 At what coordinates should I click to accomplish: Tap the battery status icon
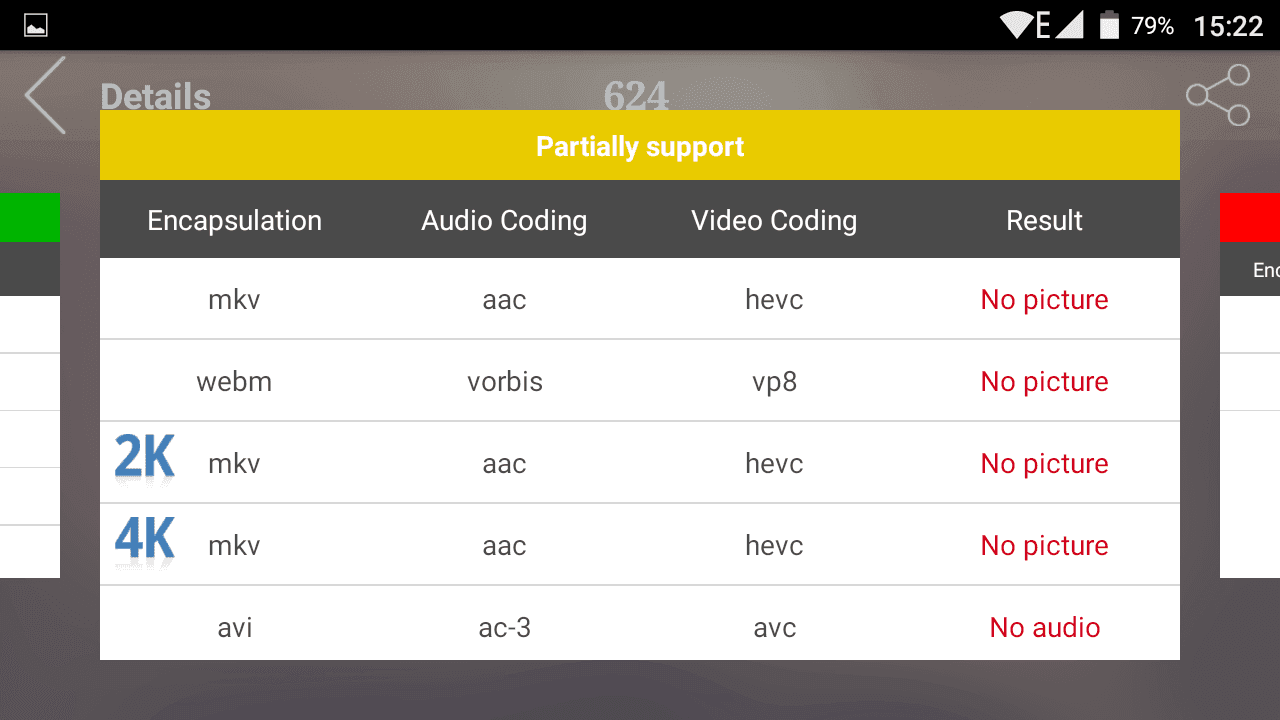pyautogui.click(x=1109, y=25)
